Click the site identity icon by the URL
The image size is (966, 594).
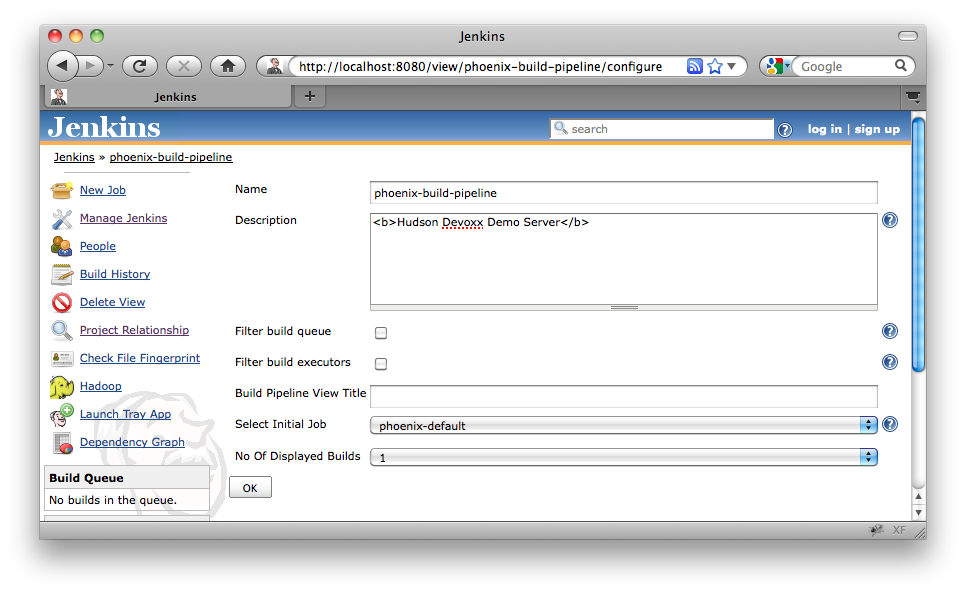[274, 66]
